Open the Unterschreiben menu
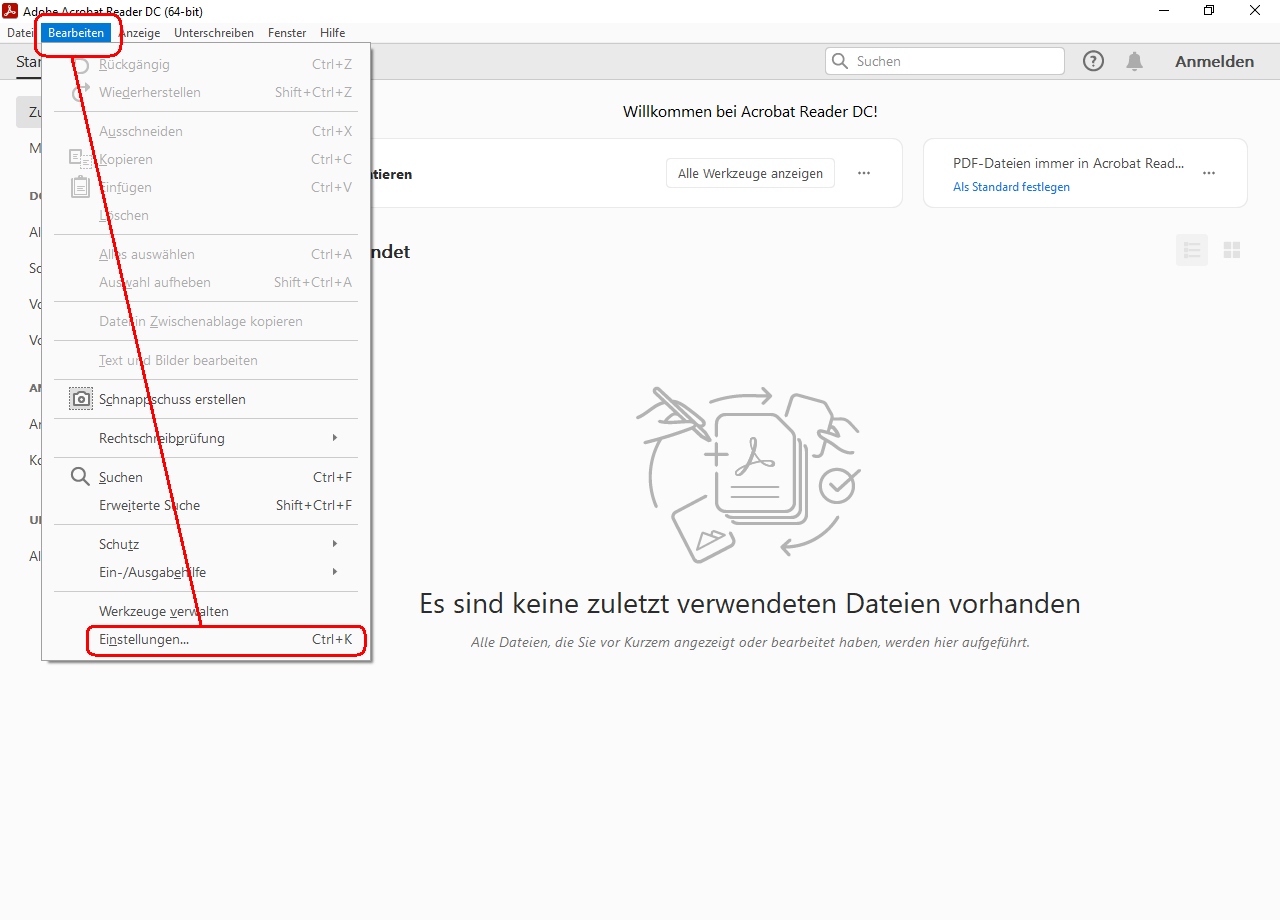The height and width of the screenshot is (920, 1280). coord(213,33)
